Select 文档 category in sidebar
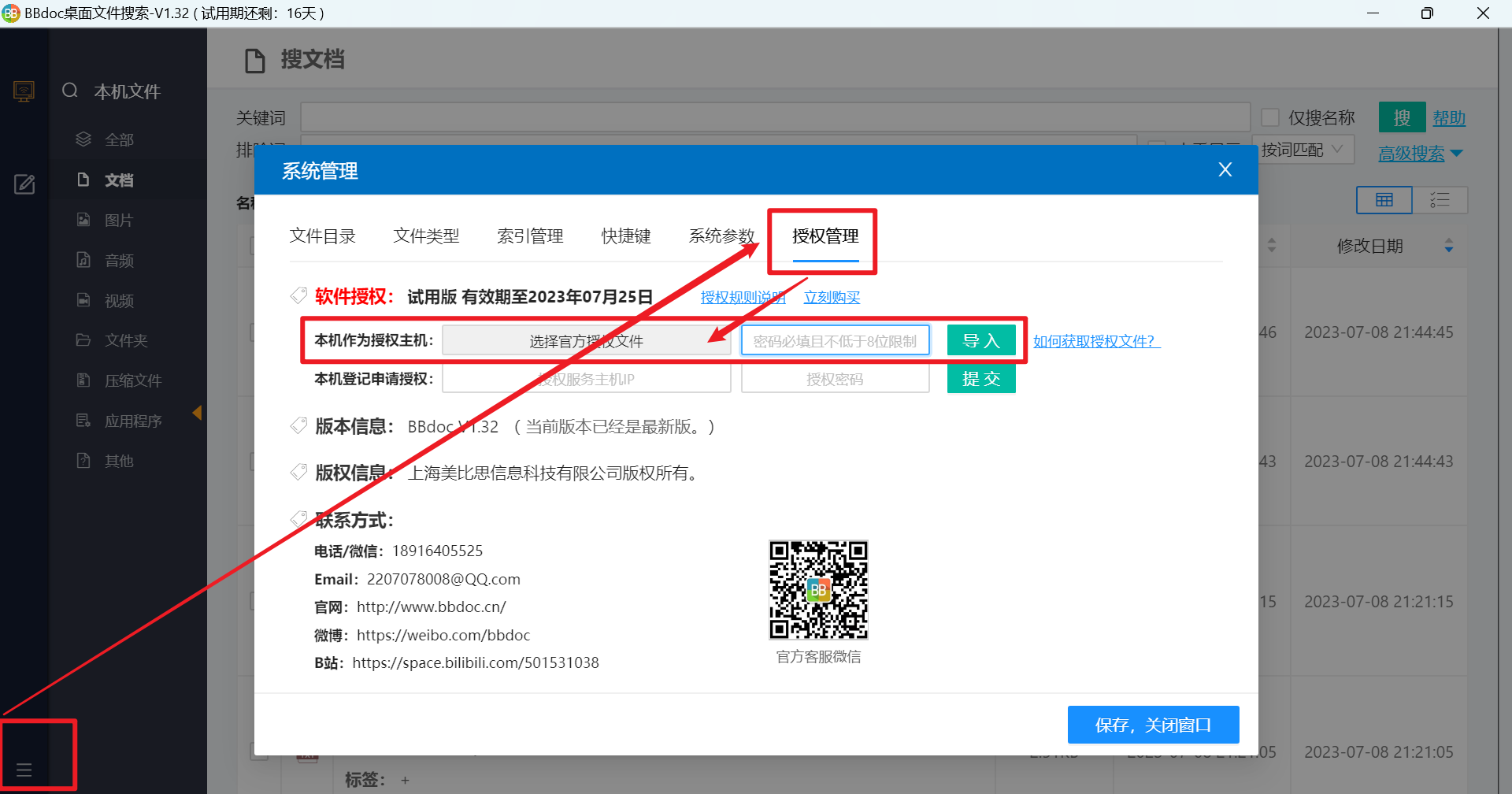The height and width of the screenshot is (794, 1512). [x=119, y=180]
